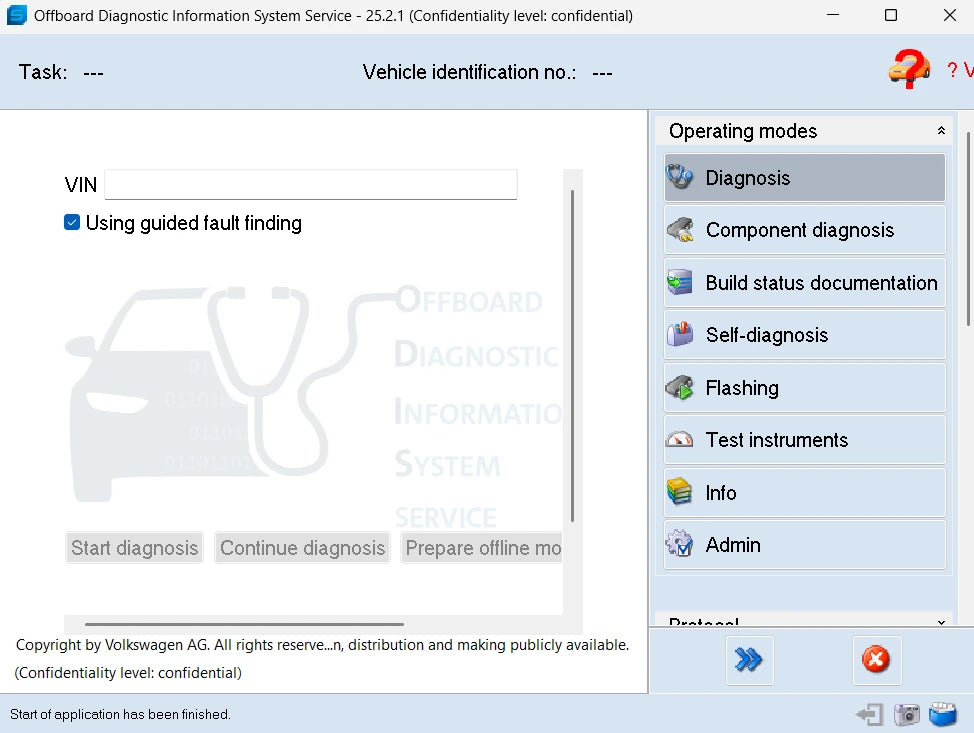Click the blue box icon in status bar

[x=943, y=714]
